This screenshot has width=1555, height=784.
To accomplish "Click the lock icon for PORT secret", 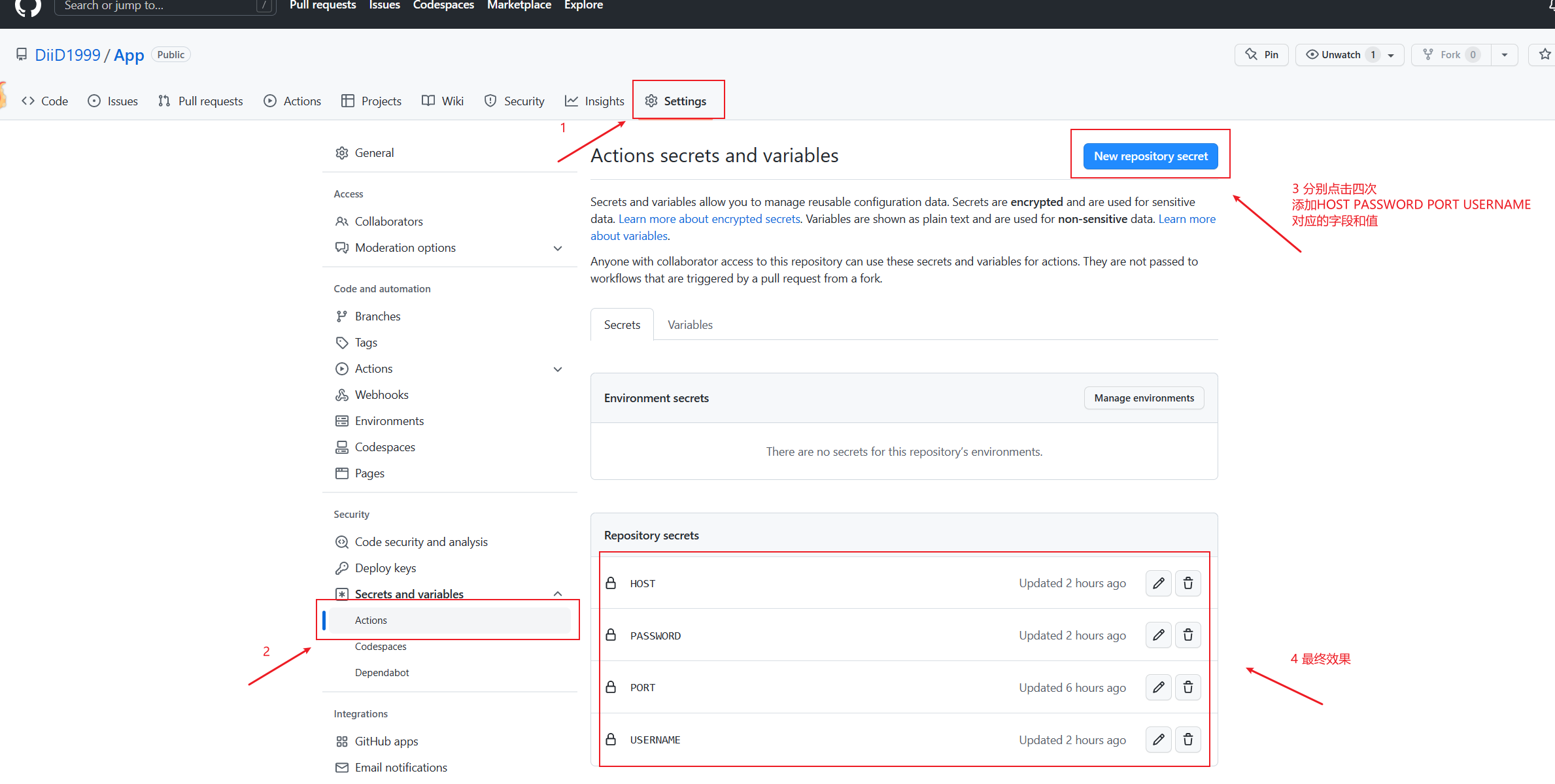I will click(611, 687).
